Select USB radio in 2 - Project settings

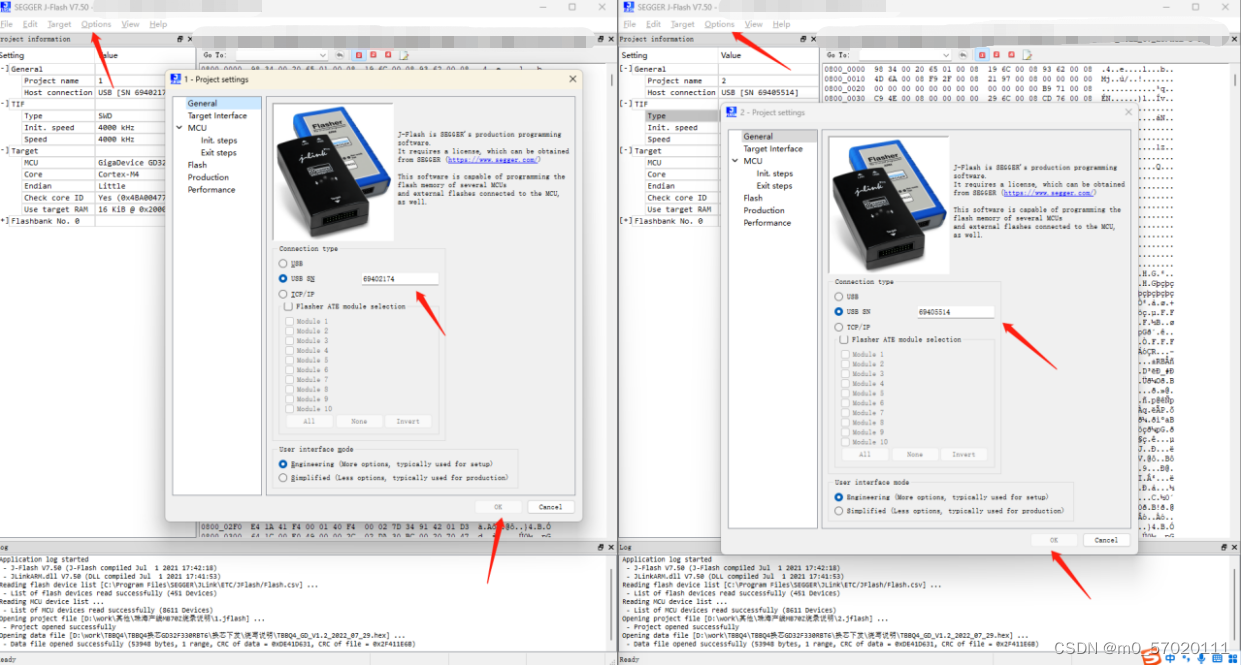click(839, 296)
